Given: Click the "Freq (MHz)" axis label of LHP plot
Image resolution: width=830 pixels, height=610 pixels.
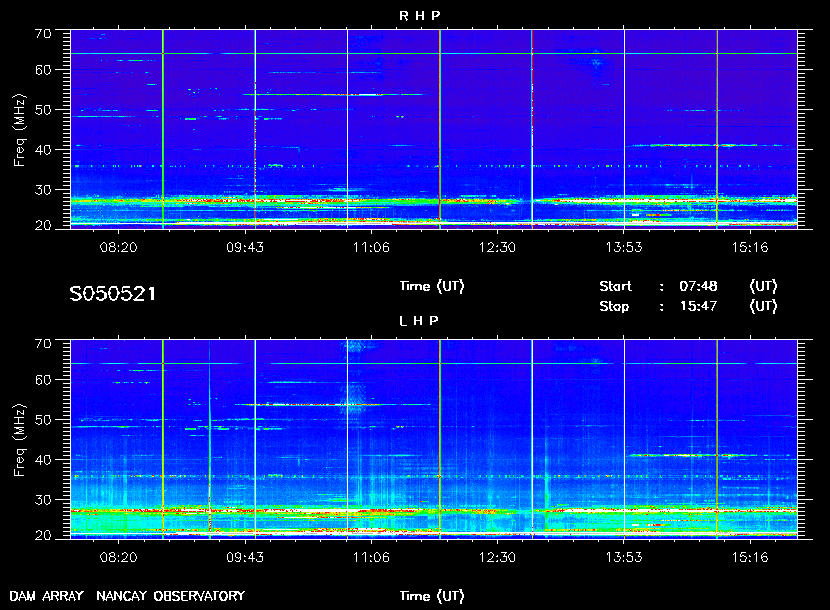Looking at the screenshot, I should (x=20, y=441).
